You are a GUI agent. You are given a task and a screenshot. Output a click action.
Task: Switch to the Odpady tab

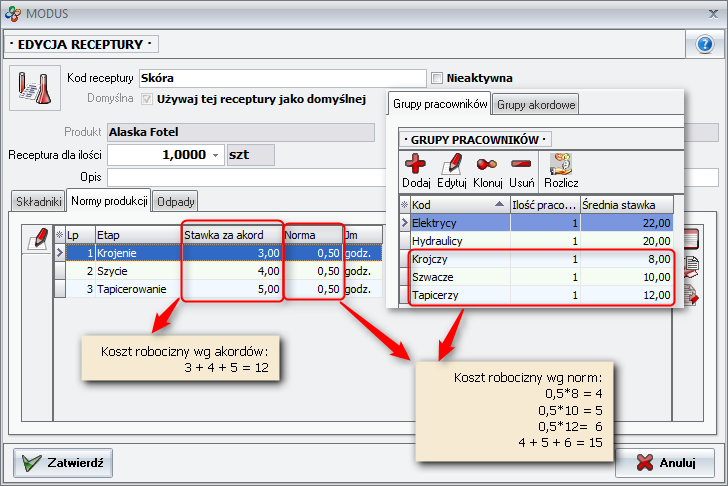pos(176,201)
